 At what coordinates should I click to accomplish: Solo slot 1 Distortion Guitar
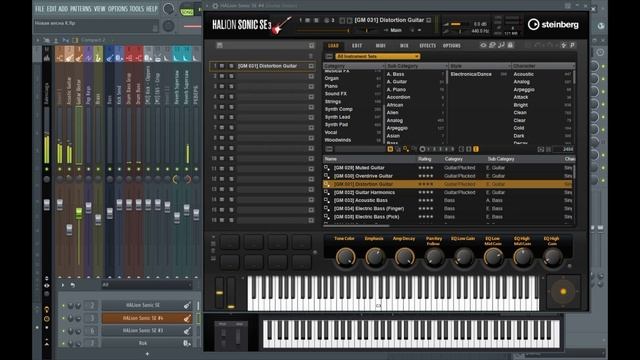pyautogui.click(x=231, y=66)
